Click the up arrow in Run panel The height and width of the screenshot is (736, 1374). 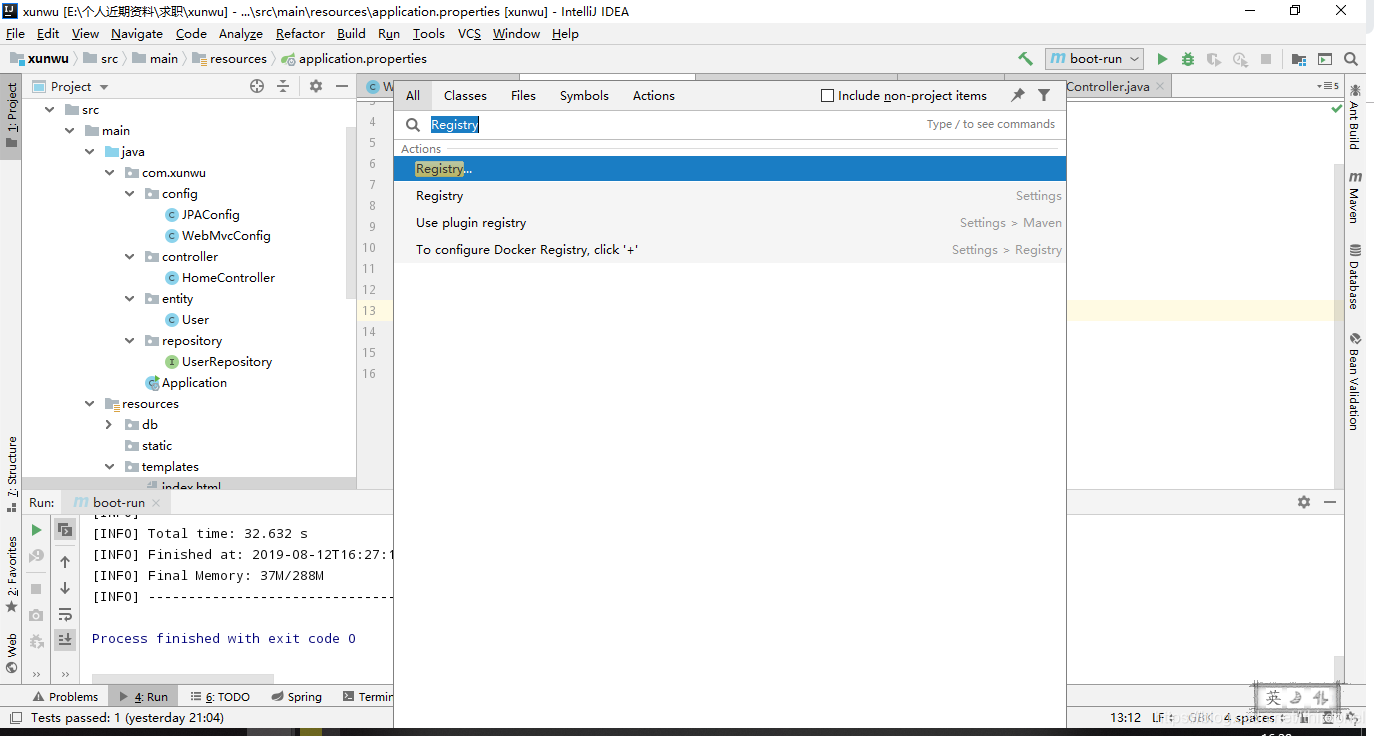[65, 562]
